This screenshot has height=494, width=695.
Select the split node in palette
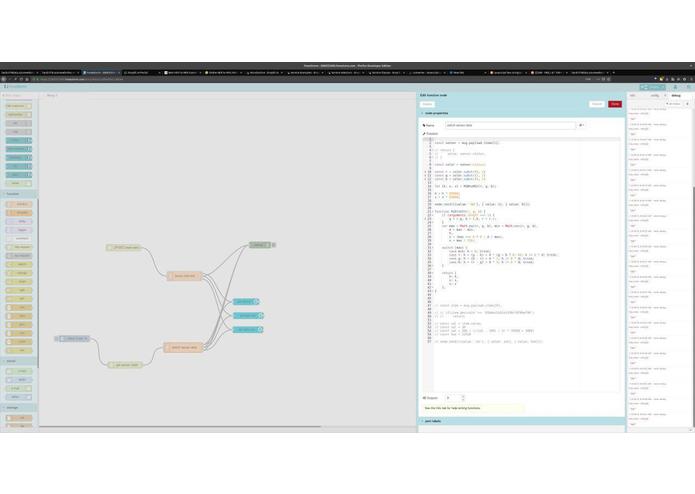[19, 290]
